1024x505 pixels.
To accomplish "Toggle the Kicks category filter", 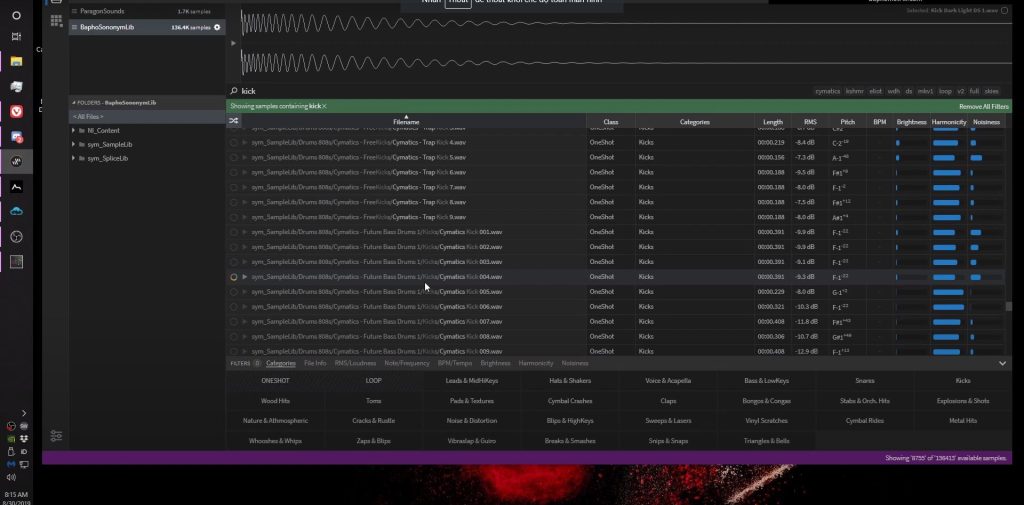I will [x=963, y=380].
